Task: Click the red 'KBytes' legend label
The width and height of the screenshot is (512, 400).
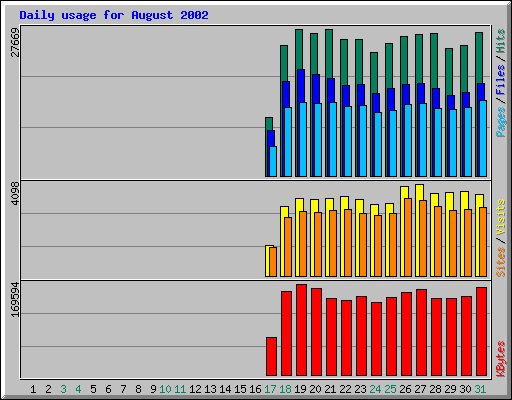Action: click(x=501, y=359)
